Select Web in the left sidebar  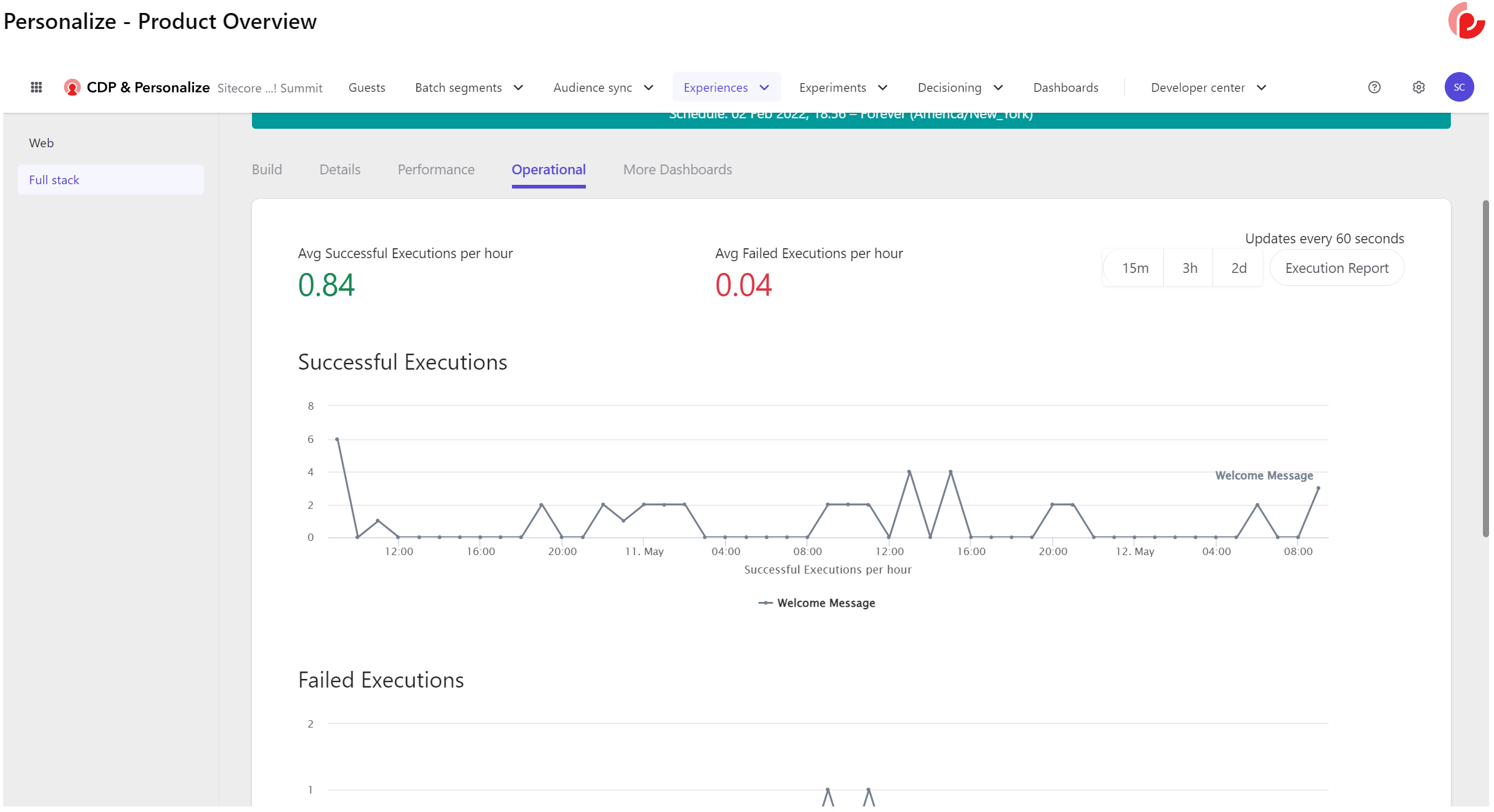pos(41,143)
